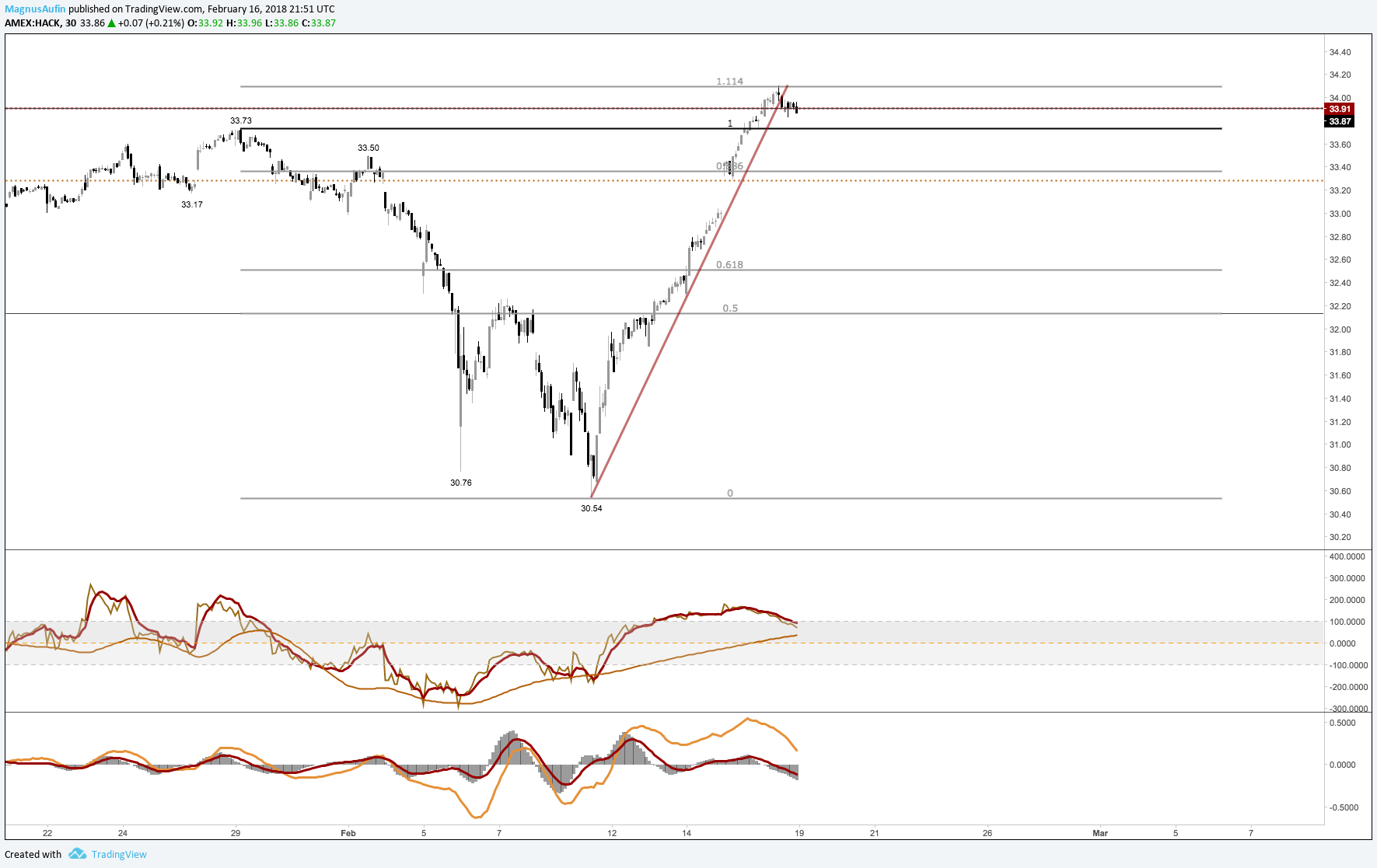This screenshot has height=868, width=1377.
Task: Click the 33.50 price annotation
Action: point(369,148)
